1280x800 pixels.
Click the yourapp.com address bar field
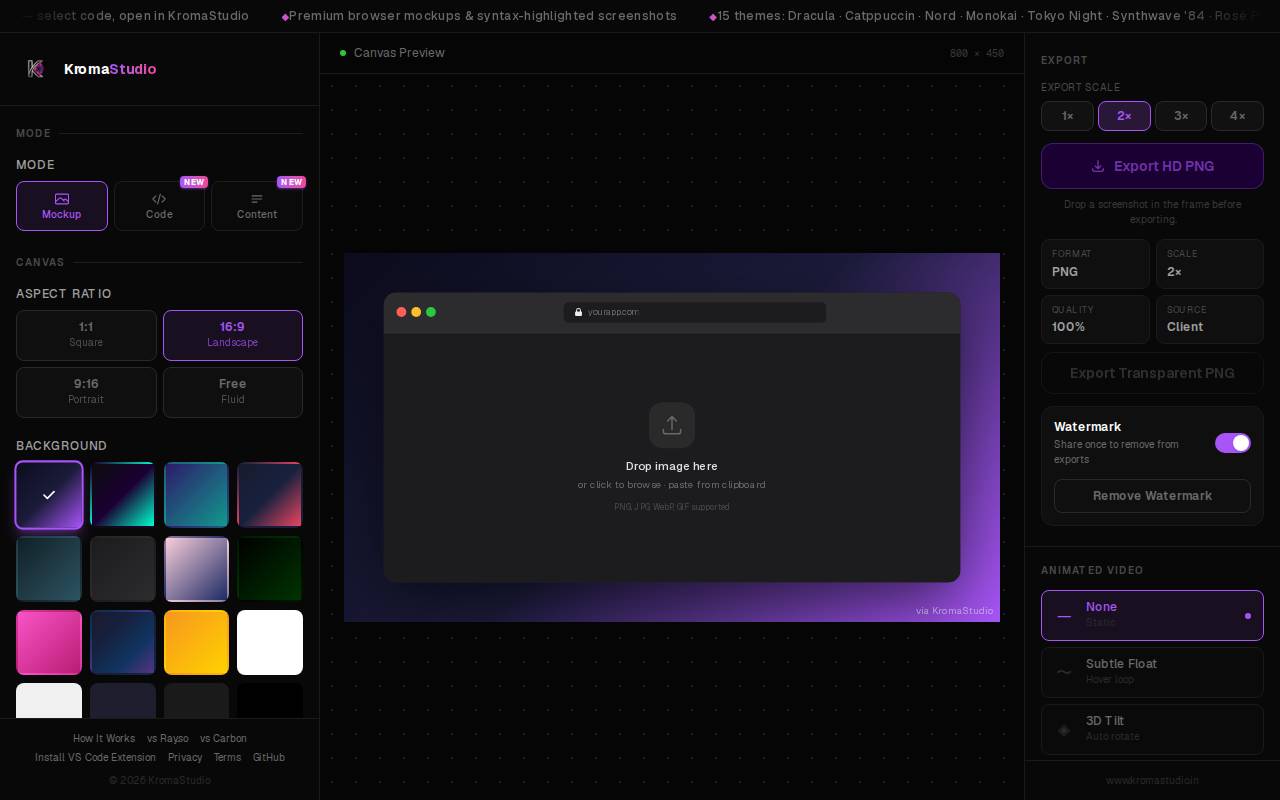tap(695, 312)
